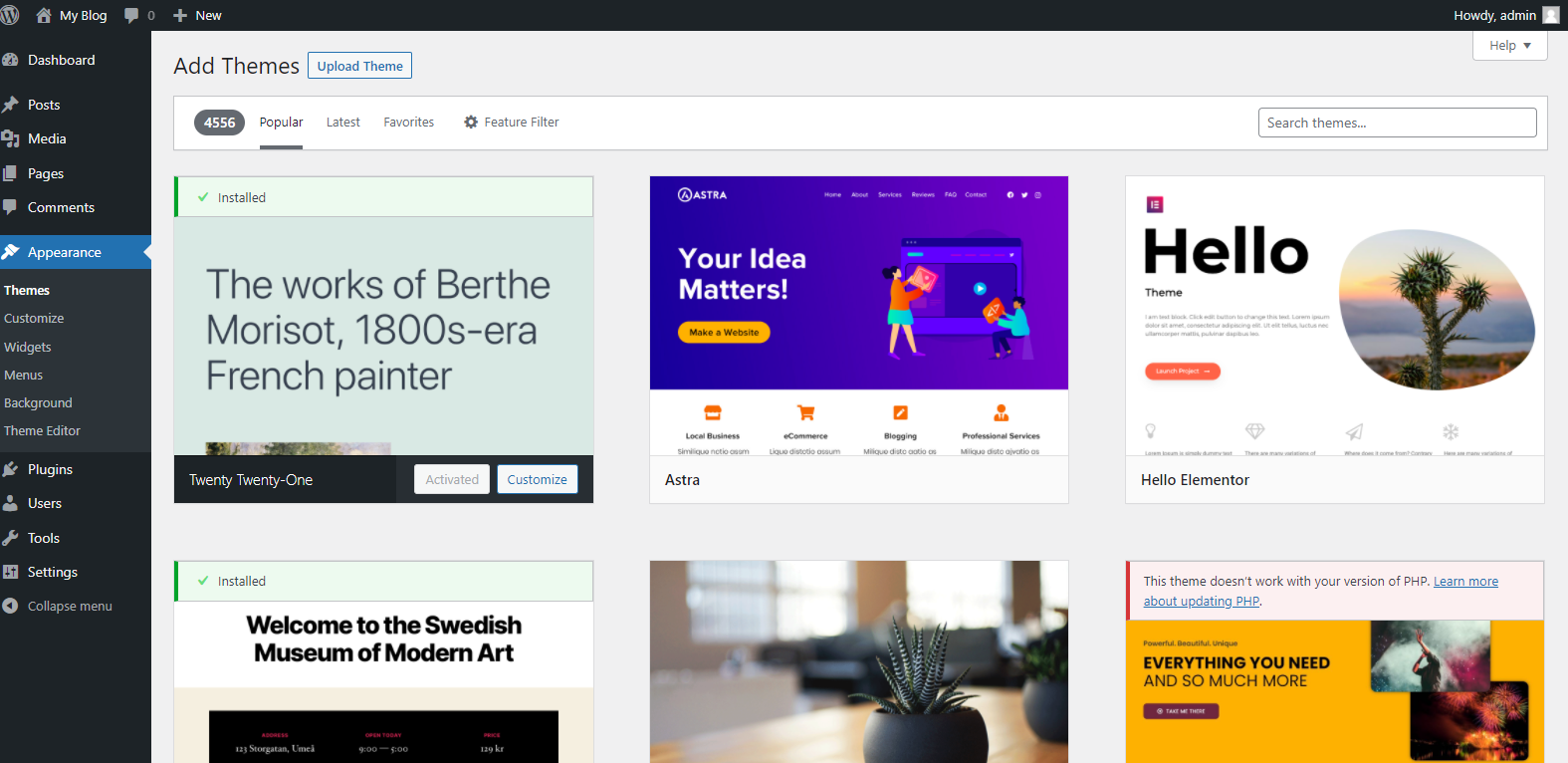Click the Twenty Twenty-One theme name
The width and height of the screenshot is (1568, 763).
[251, 480]
